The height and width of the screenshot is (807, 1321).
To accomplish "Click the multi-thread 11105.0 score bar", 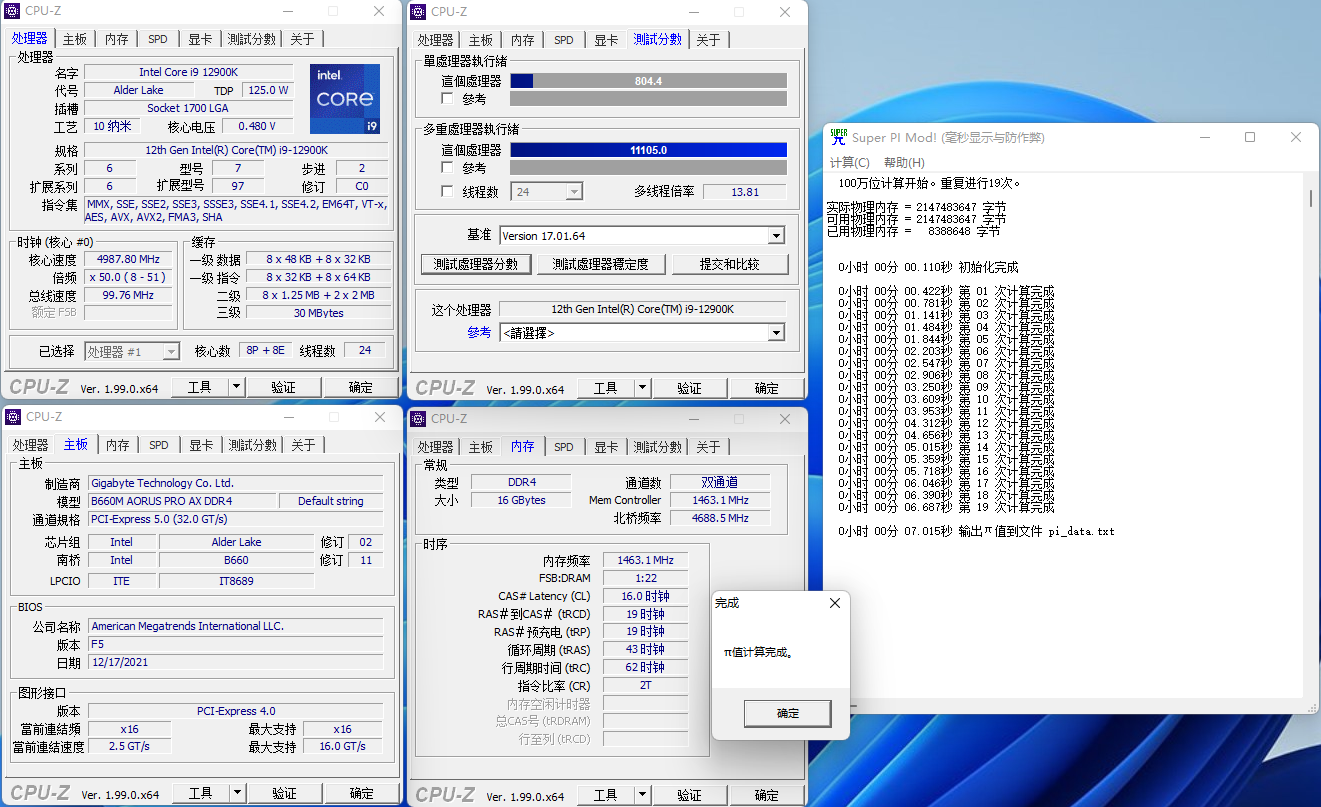I will [x=648, y=150].
